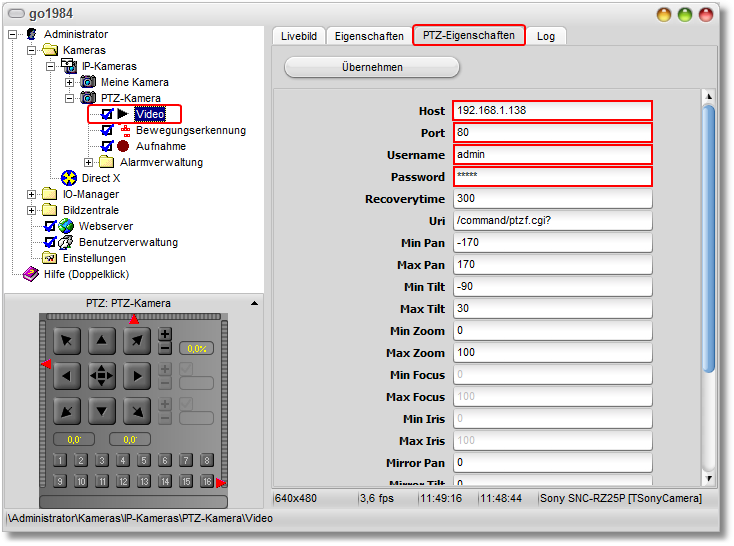Toggle the Bewegungserkennung checkbox
The image size is (734, 546).
(x=107, y=130)
